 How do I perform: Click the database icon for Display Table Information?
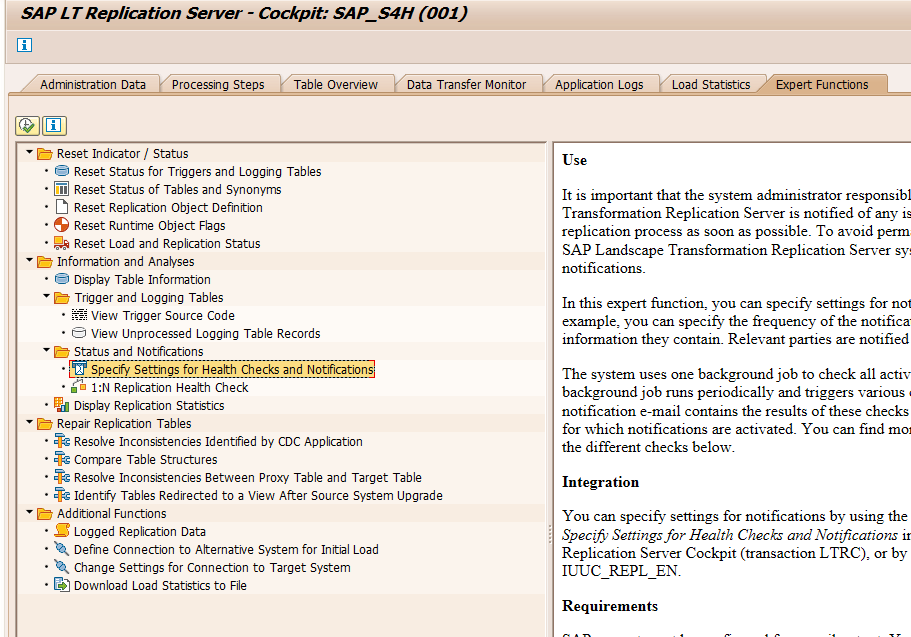[x=62, y=279]
